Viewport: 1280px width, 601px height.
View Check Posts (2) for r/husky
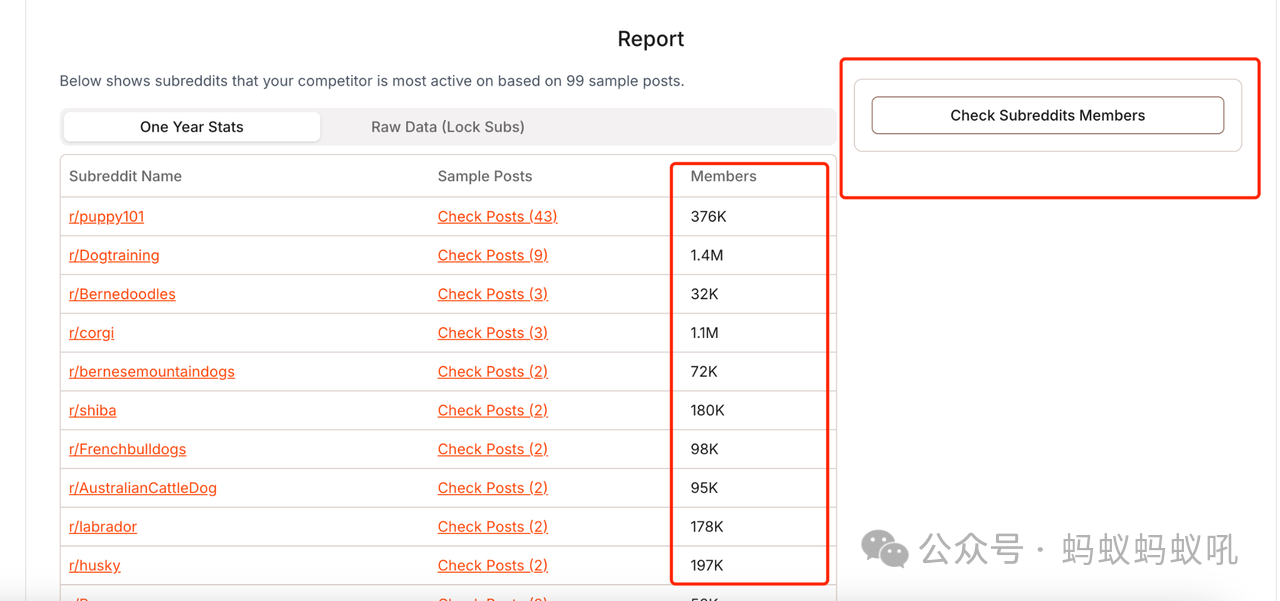(x=493, y=566)
